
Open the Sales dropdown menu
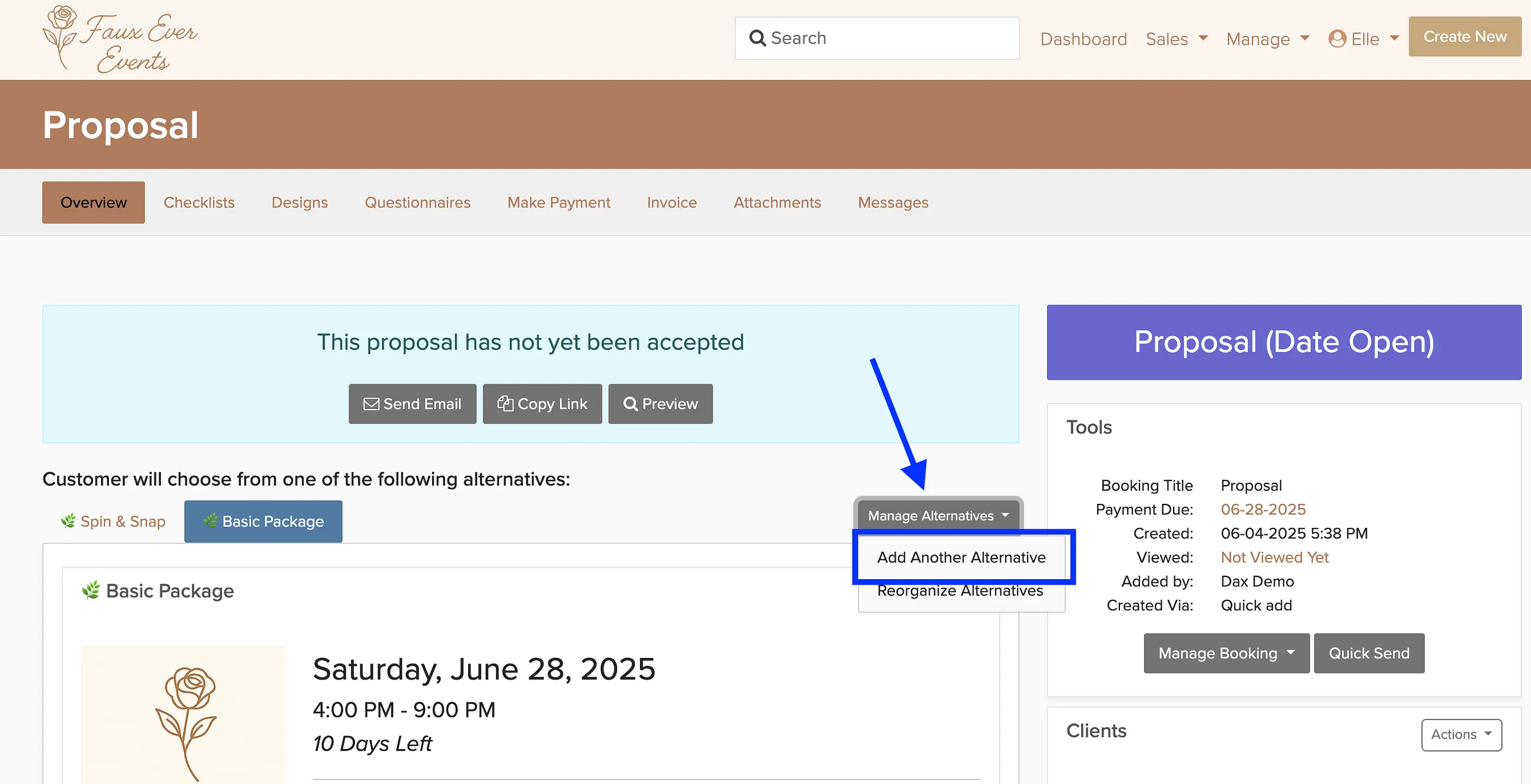(1176, 39)
